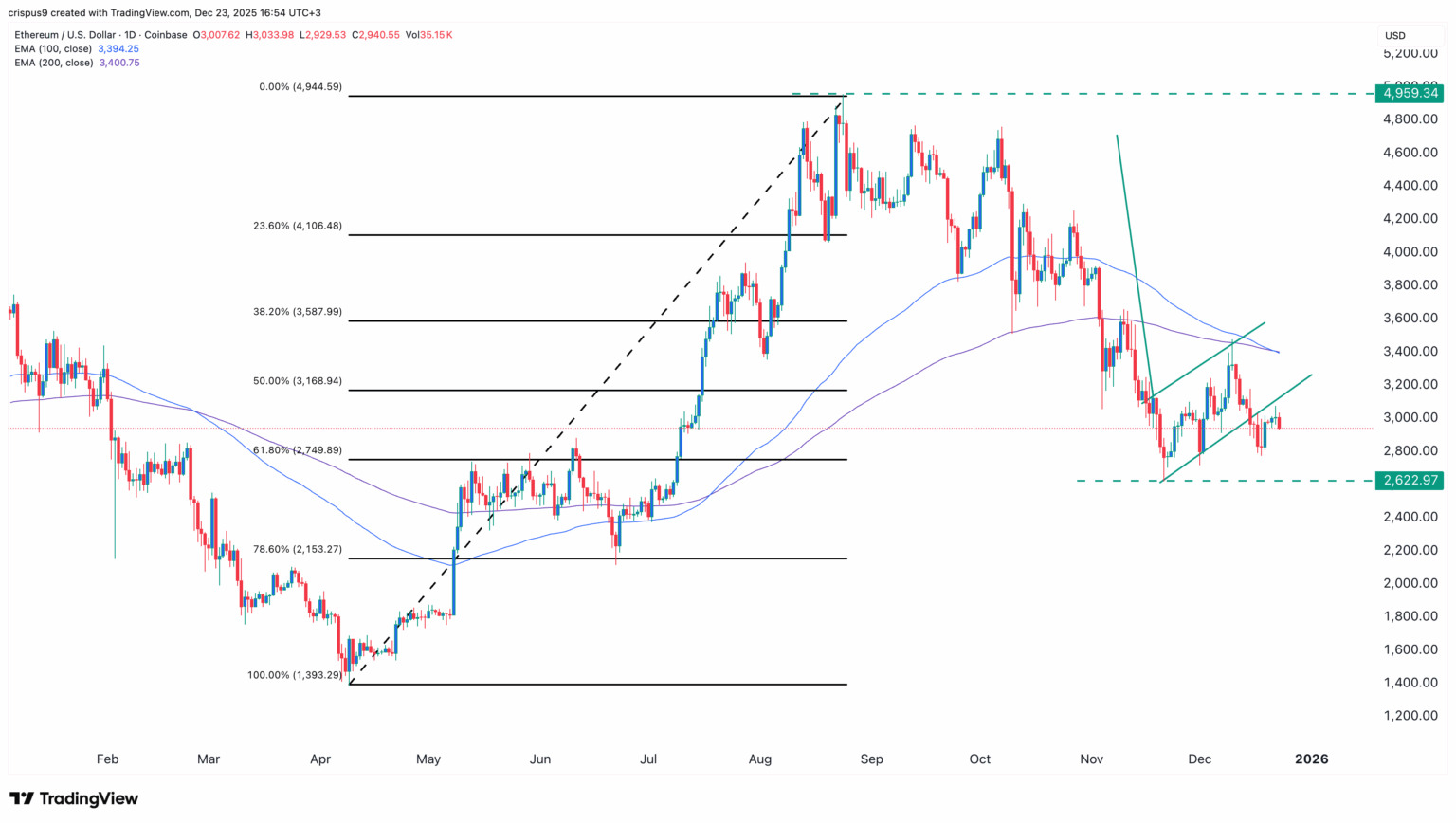Open the USD currency selector
1456x823 pixels.
coord(1394,36)
